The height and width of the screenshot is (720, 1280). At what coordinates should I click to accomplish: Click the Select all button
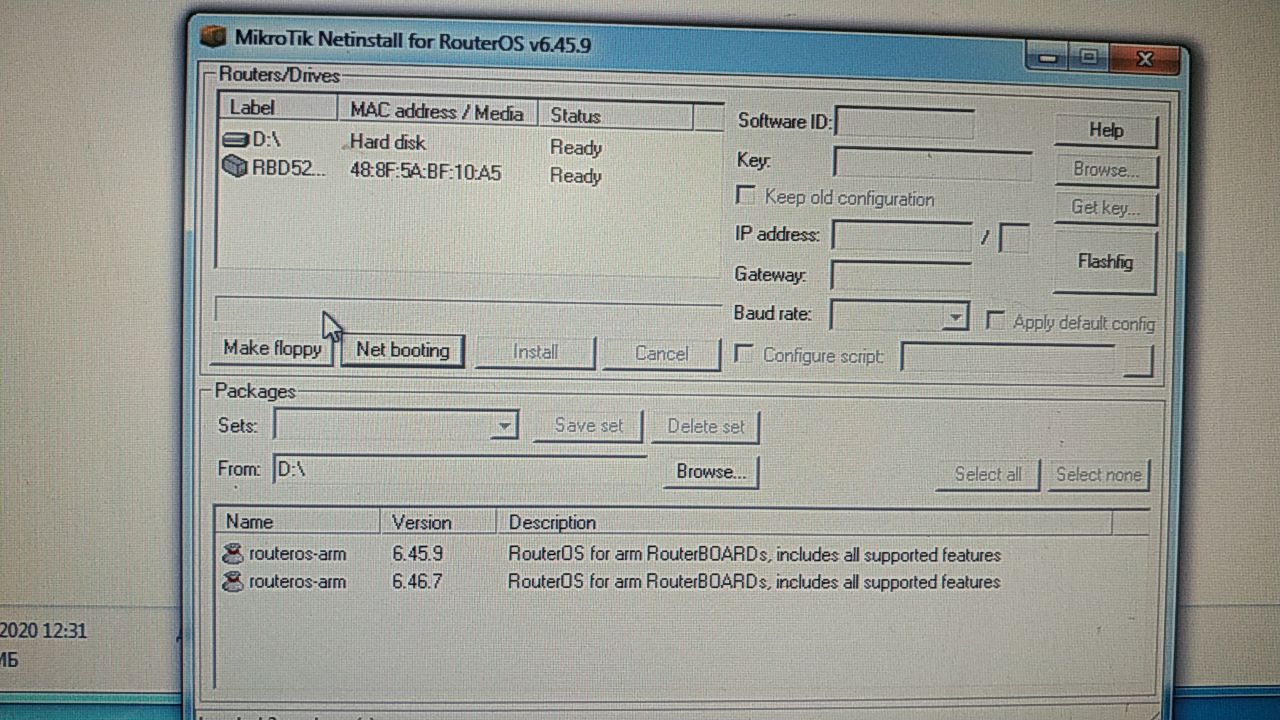point(988,475)
